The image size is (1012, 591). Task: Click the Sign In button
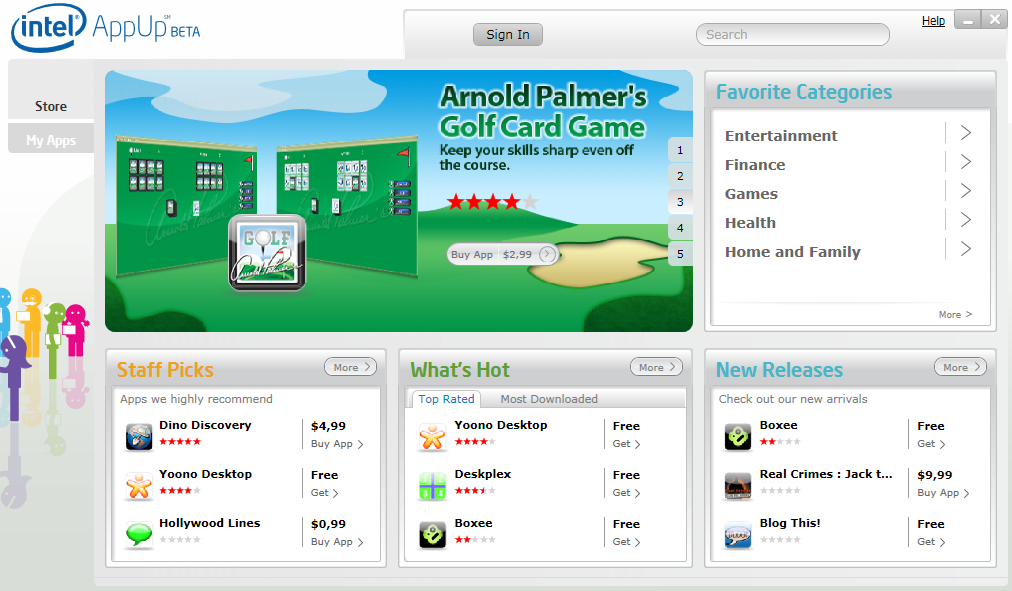point(508,35)
